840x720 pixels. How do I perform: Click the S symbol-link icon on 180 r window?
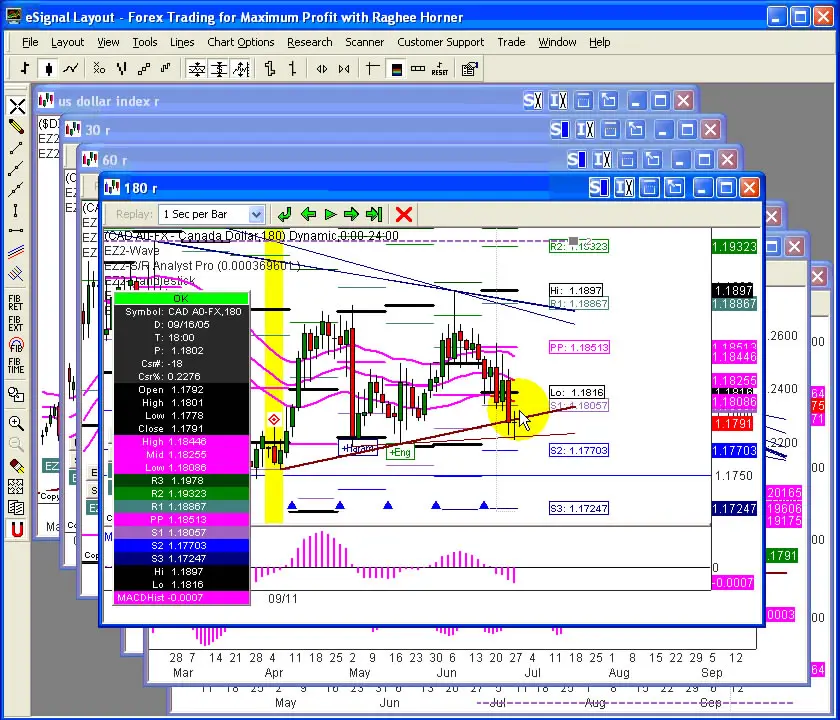pos(598,188)
